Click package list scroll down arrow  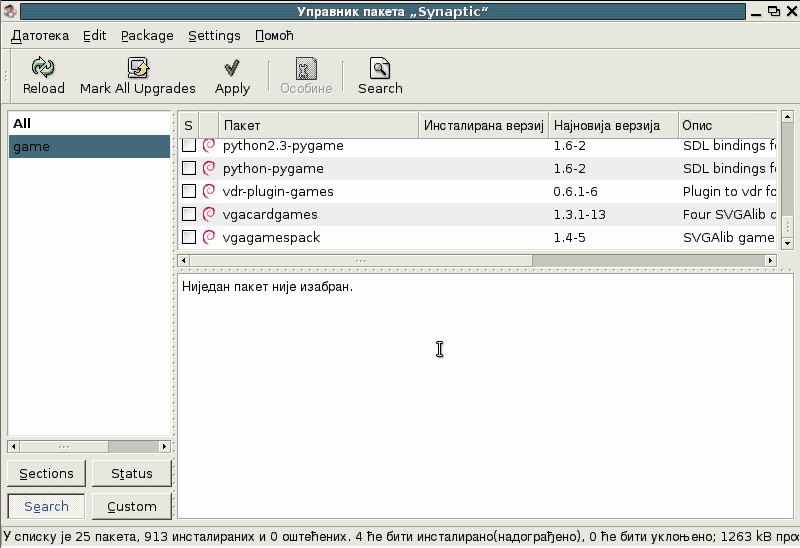tap(787, 243)
